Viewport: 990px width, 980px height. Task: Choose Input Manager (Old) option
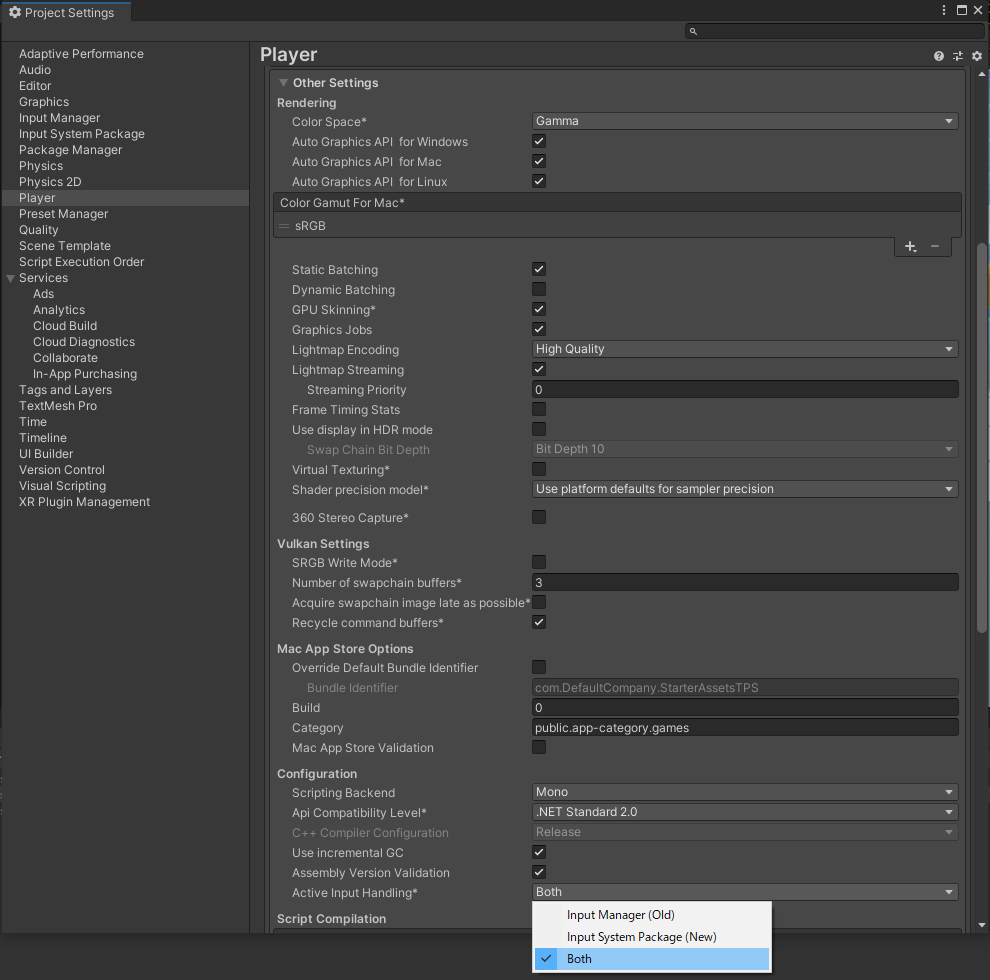[x=620, y=915]
